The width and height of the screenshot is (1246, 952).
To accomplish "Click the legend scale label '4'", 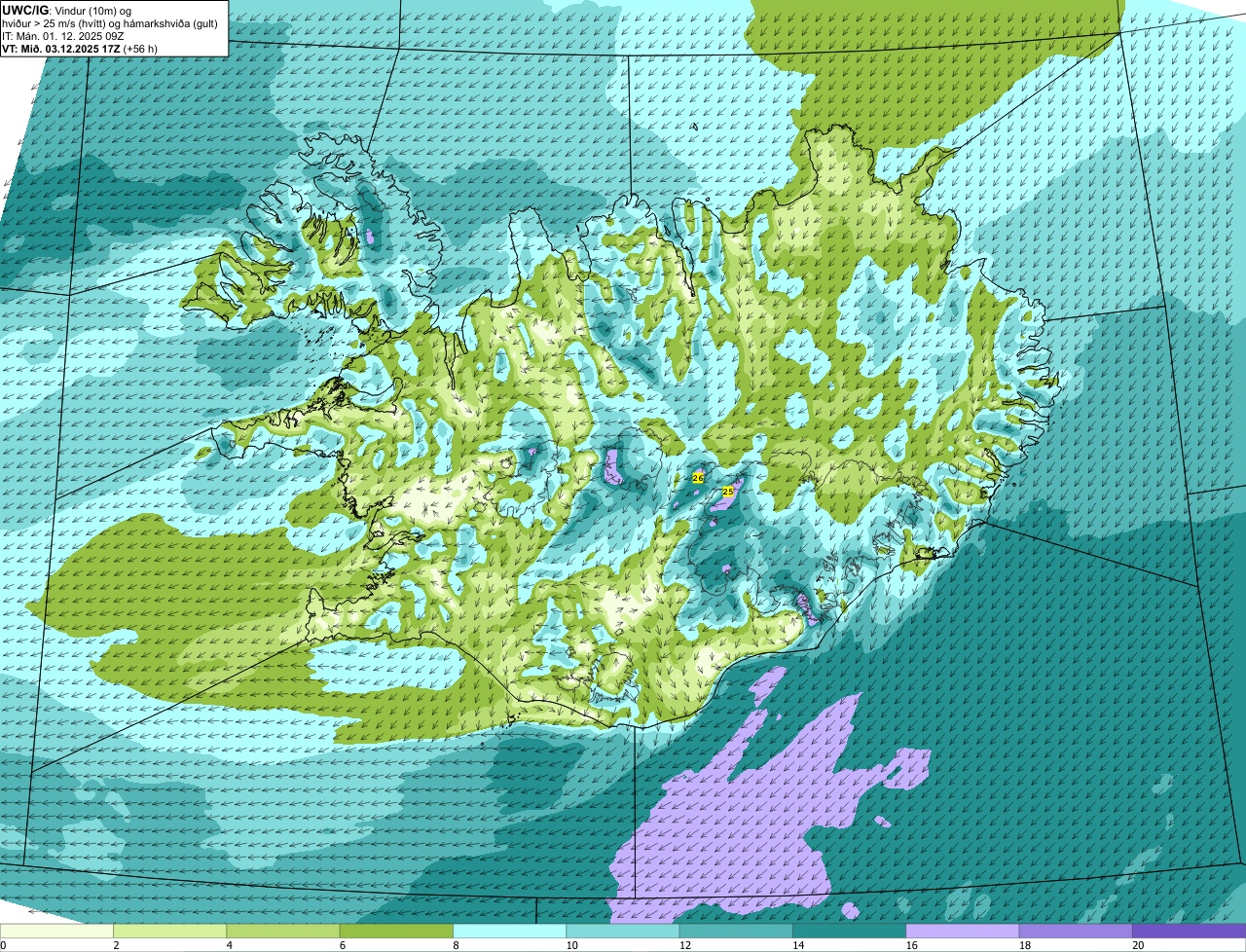I will click(228, 945).
